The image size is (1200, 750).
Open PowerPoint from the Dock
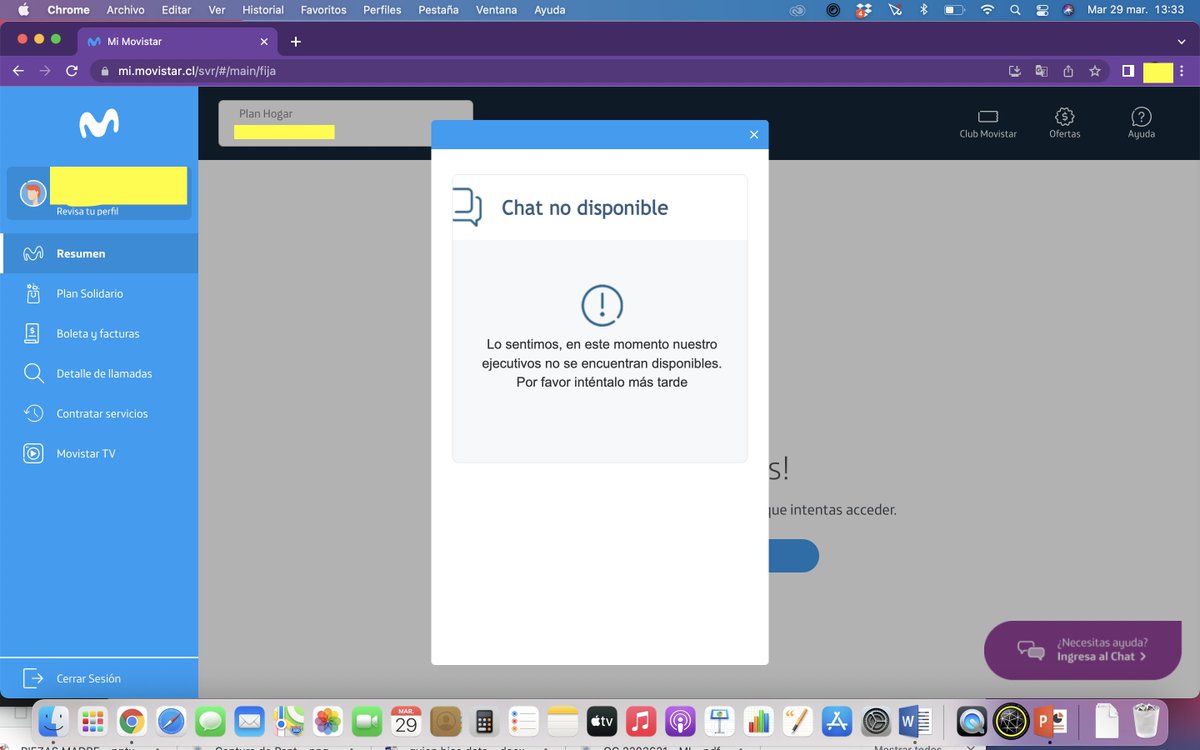point(1050,721)
